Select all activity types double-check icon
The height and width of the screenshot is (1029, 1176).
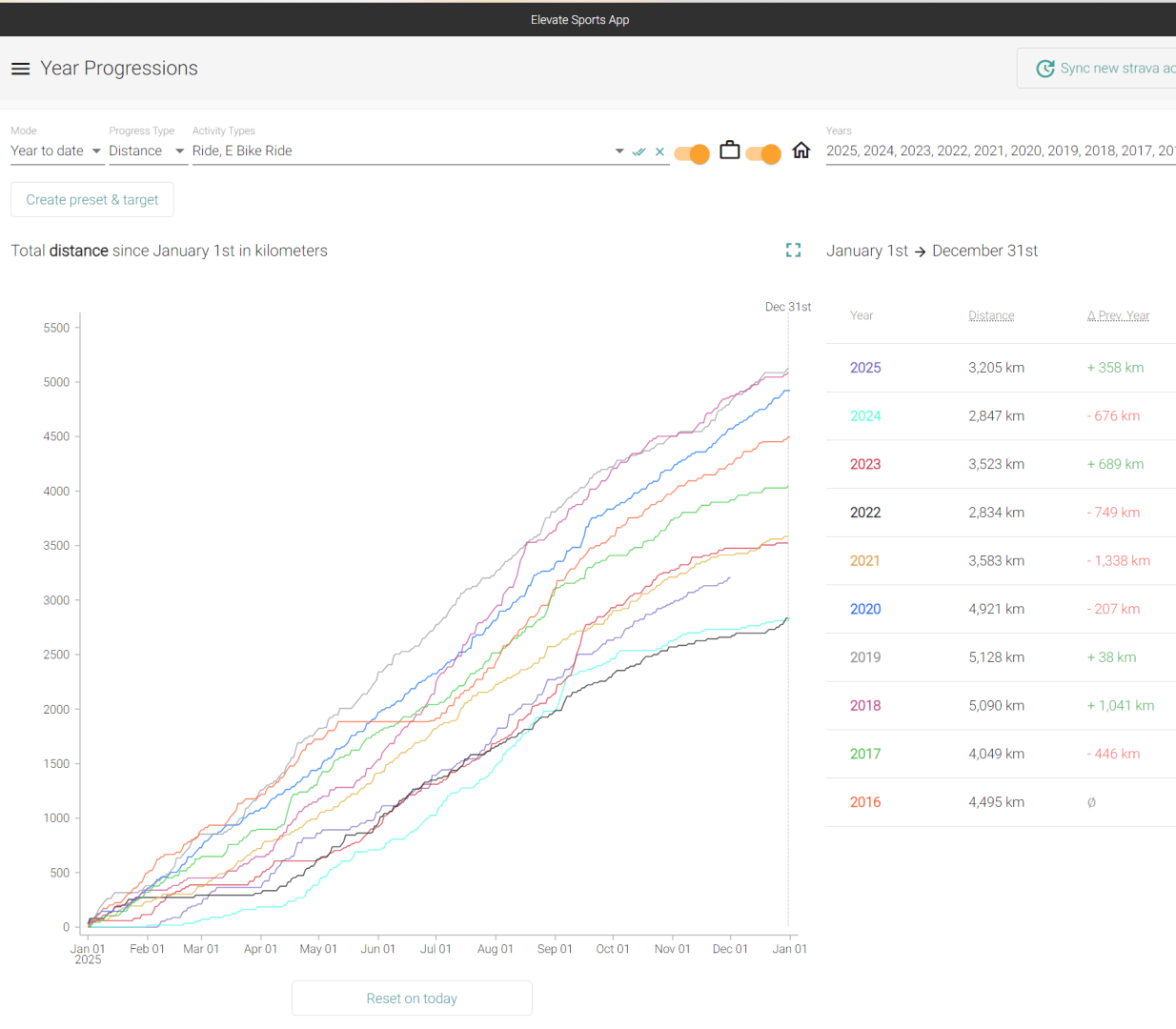639,151
